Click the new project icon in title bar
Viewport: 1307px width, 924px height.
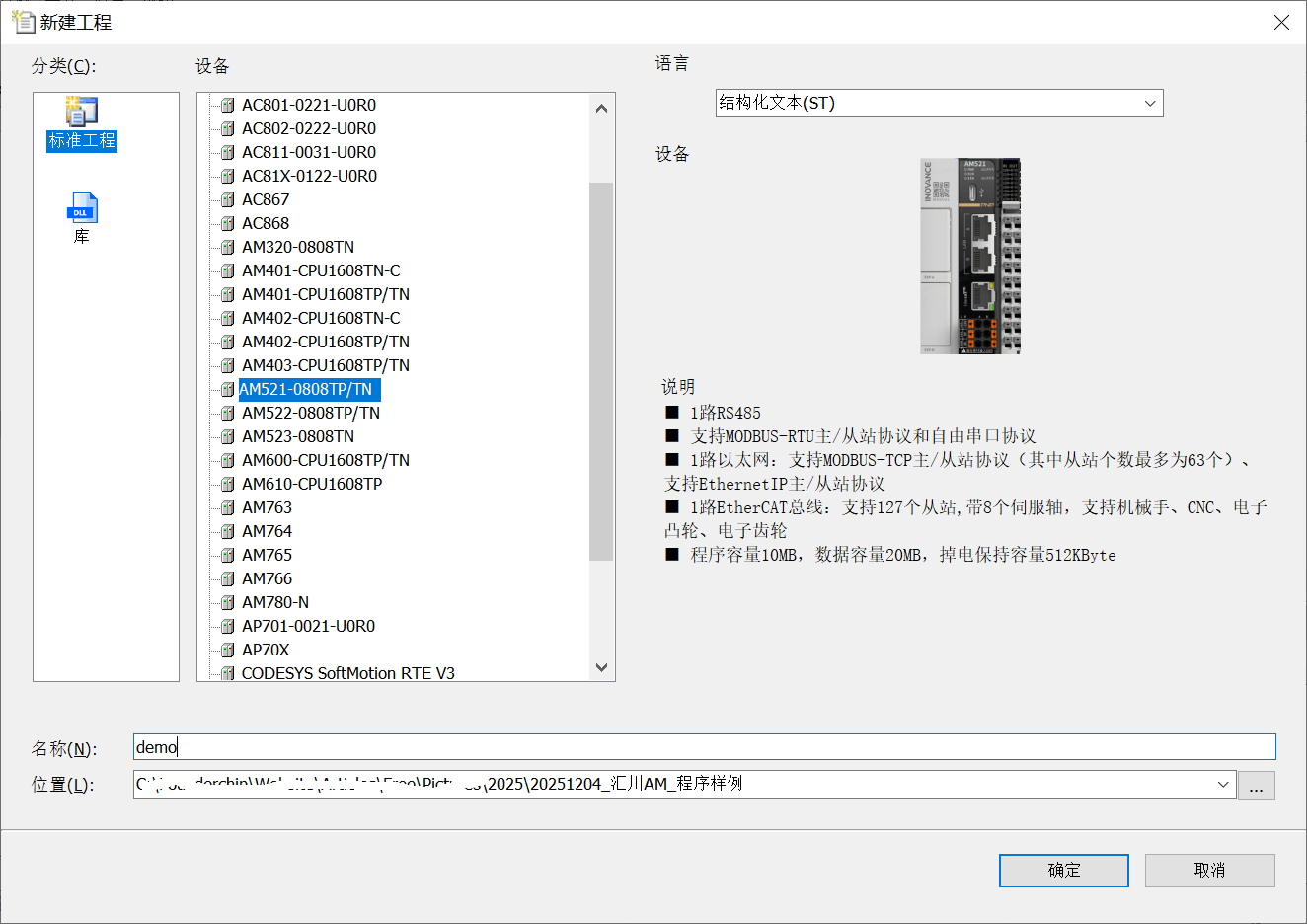24,21
